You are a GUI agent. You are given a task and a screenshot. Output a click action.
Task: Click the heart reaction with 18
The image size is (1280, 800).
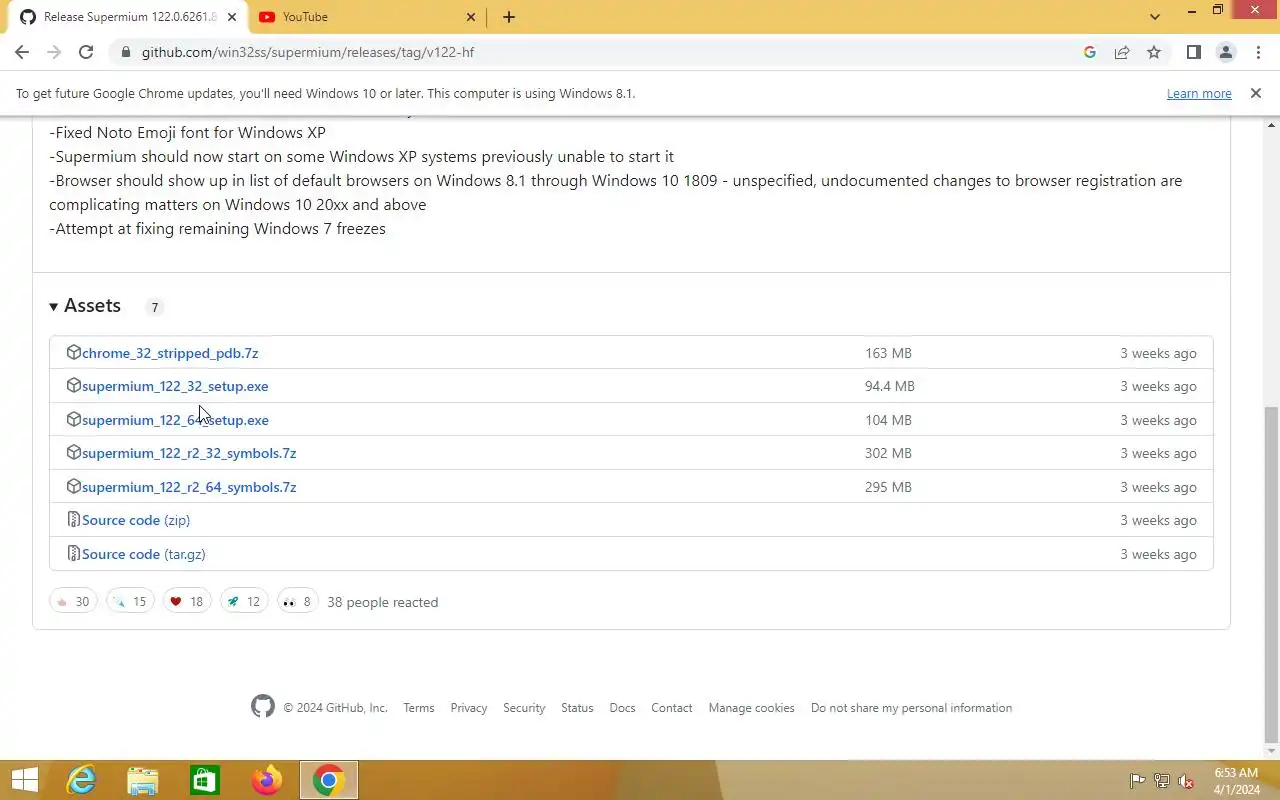tap(187, 601)
